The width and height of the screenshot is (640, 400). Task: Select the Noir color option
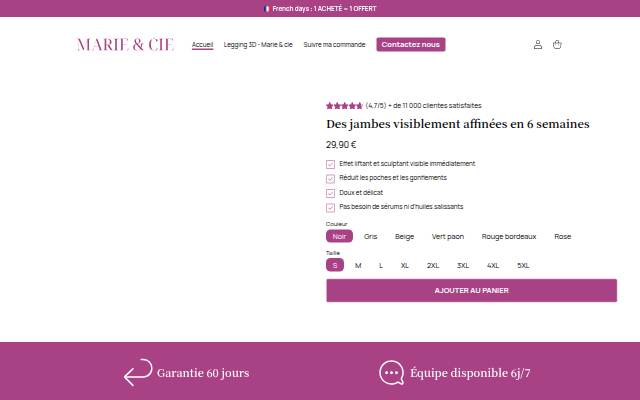[339, 236]
